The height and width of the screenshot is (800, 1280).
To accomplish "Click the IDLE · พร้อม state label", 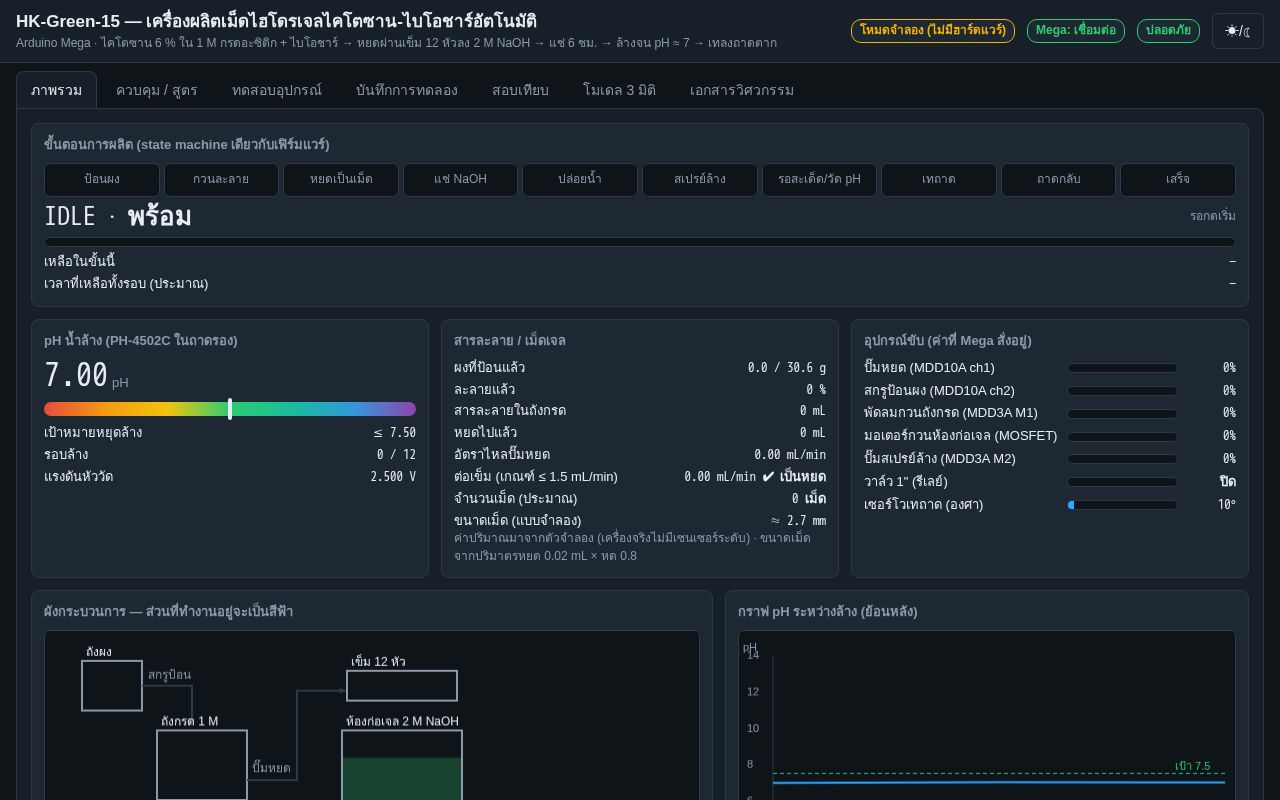I will coord(118,217).
